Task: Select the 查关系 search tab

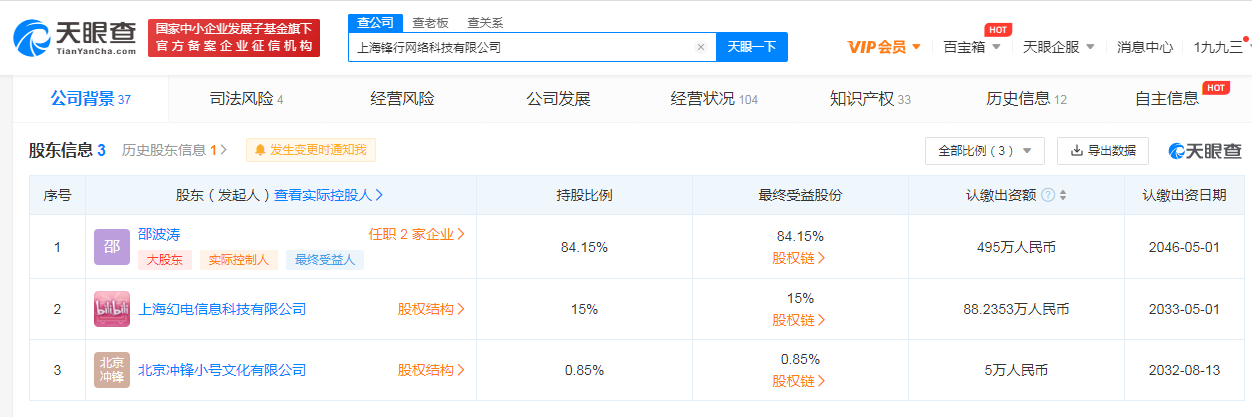Action: pos(485,23)
